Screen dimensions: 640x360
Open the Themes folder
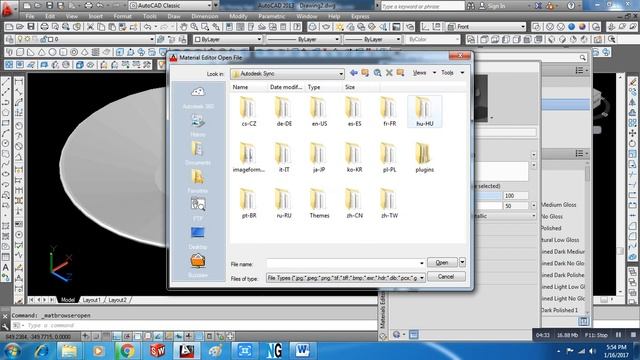319,204
